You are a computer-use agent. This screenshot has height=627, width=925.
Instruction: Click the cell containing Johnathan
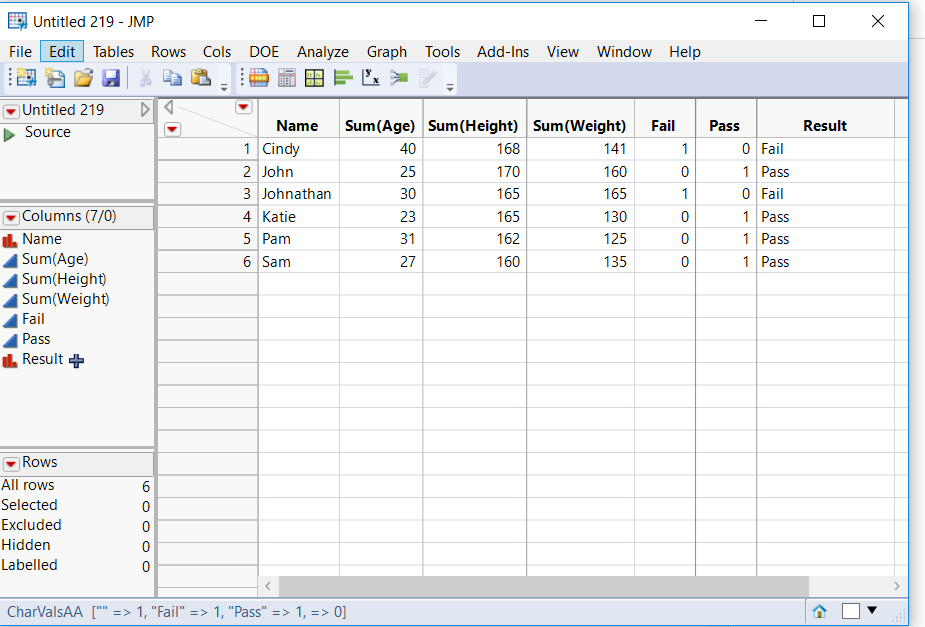coord(299,194)
